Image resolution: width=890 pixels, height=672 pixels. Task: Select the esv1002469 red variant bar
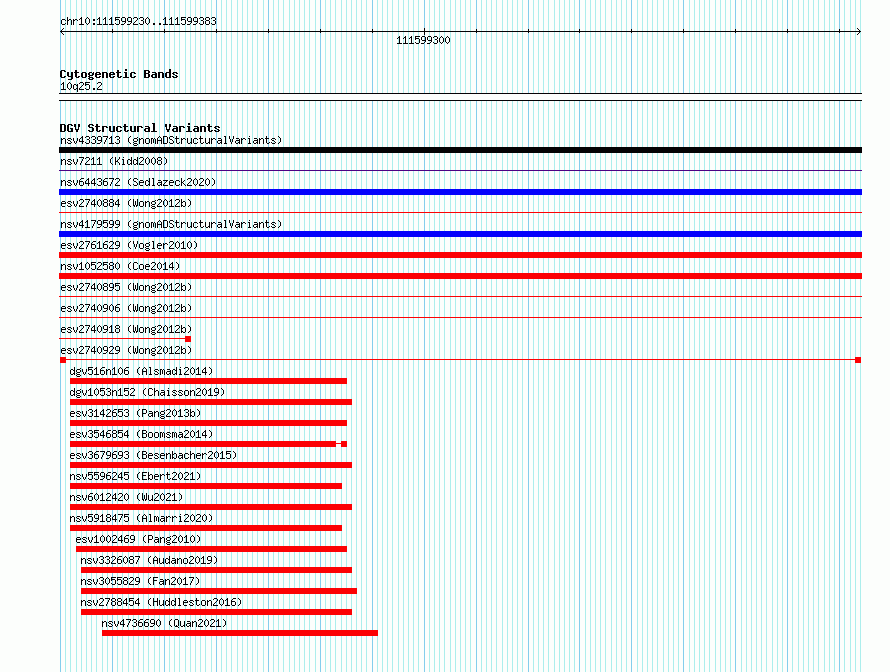click(x=211, y=549)
